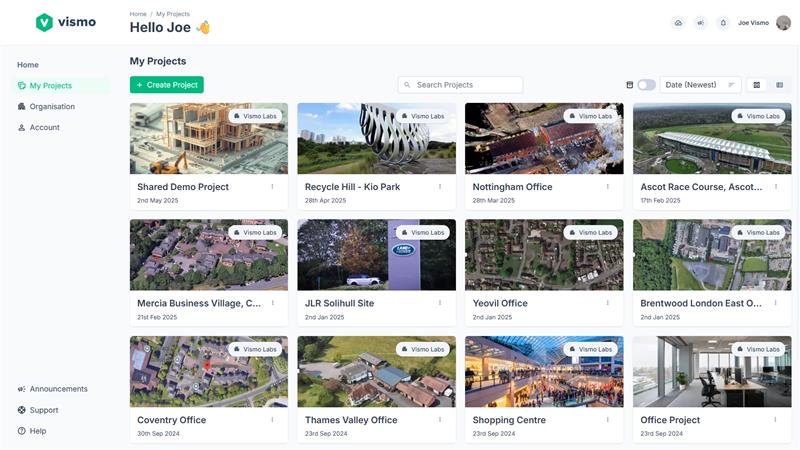Screen dimensions: 800x450
Task: Switch to grid view
Action: tap(757, 85)
